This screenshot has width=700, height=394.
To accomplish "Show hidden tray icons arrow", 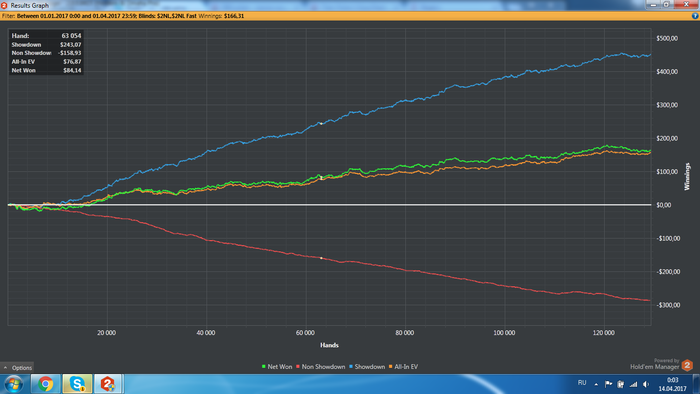I will pyautogui.click(x=596, y=384).
